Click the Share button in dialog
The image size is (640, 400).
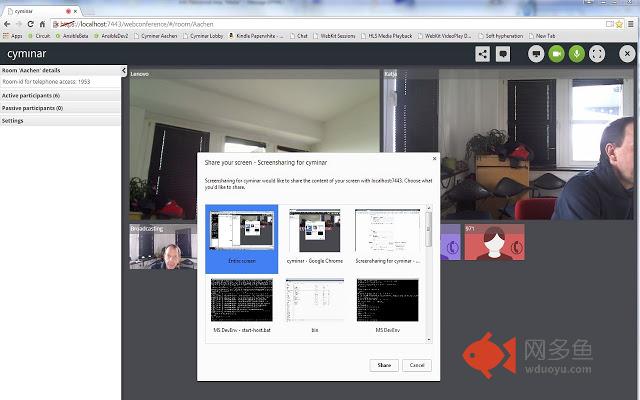pyautogui.click(x=384, y=365)
